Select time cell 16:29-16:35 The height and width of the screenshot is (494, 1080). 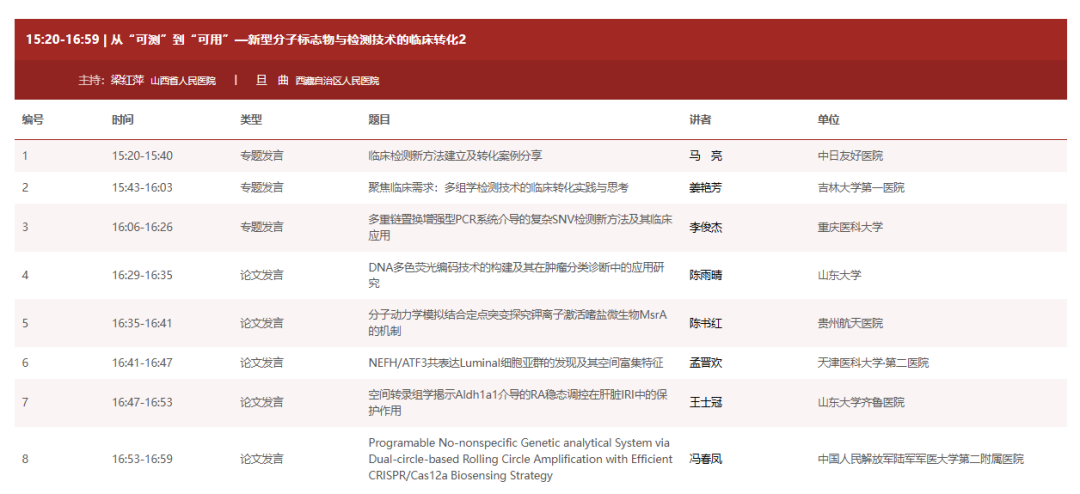tap(143, 275)
